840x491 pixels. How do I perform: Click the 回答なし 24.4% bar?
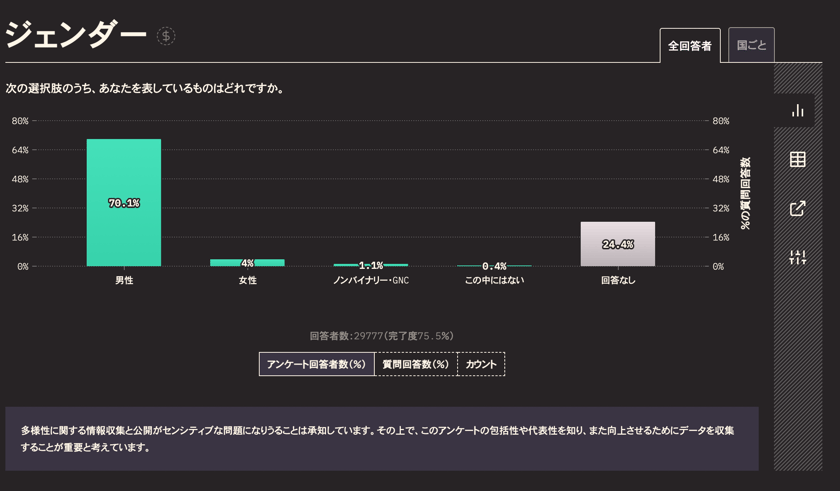click(618, 244)
